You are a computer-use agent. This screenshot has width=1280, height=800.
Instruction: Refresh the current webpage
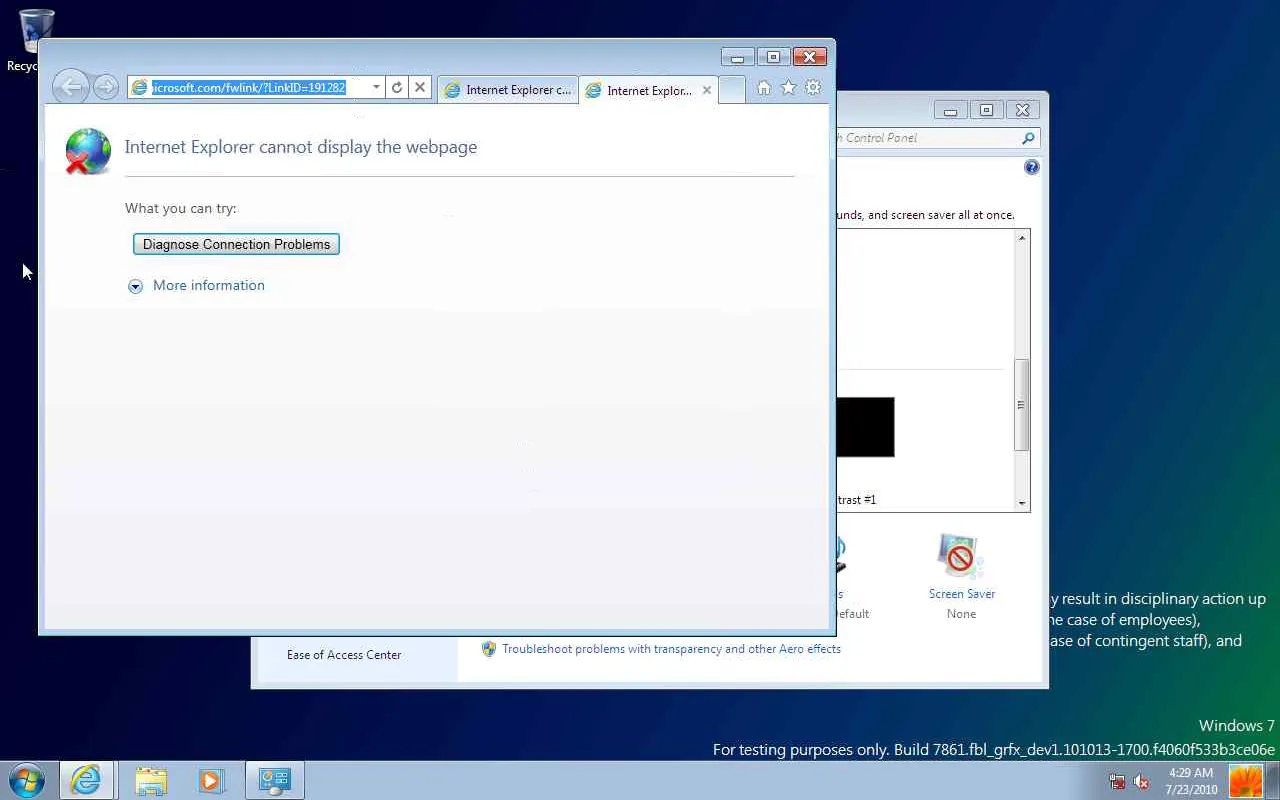click(397, 88)
